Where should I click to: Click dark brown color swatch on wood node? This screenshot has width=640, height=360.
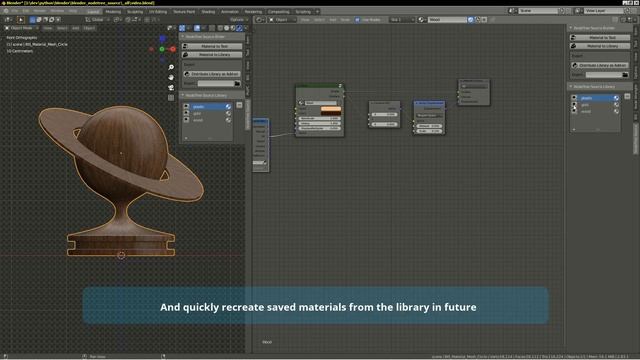[x=331, y=113]
